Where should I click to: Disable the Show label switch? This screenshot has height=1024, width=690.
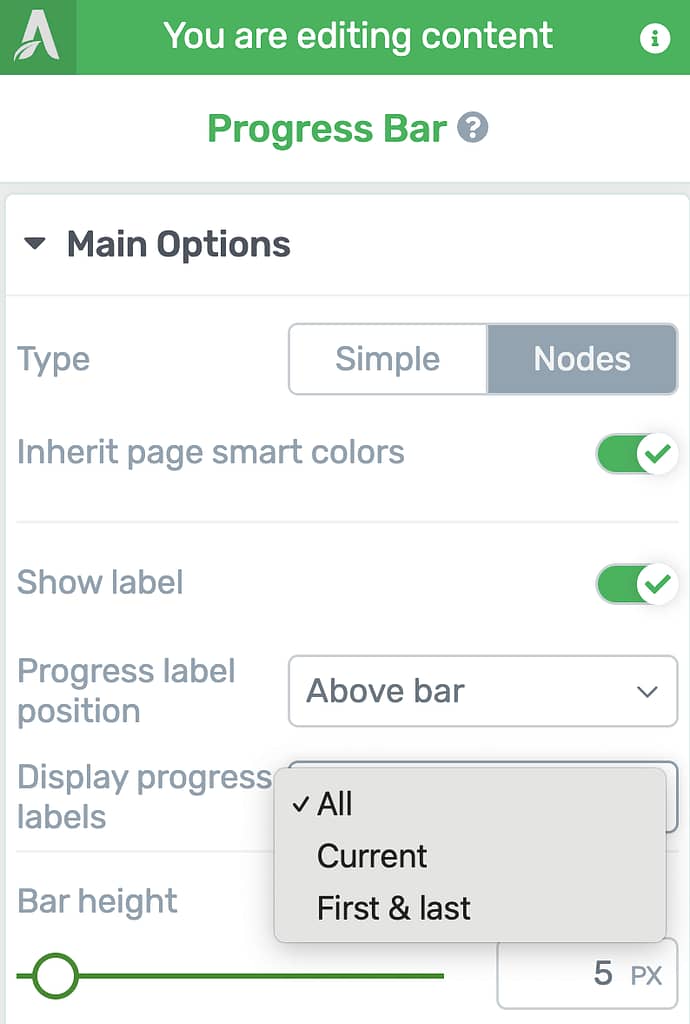point(636,583)
